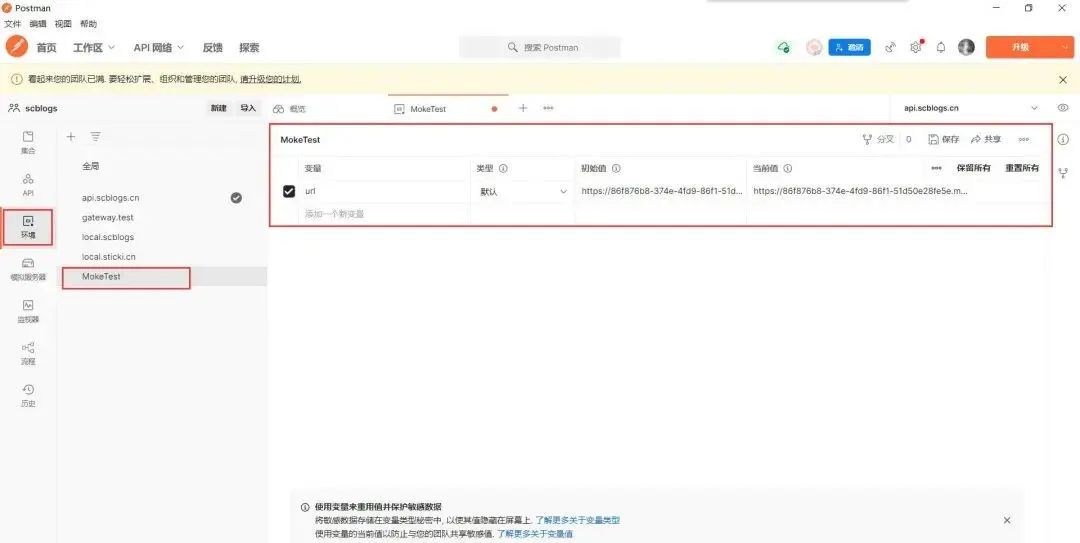
Task: Open the Collections sidebar icon
Action: 28,142
